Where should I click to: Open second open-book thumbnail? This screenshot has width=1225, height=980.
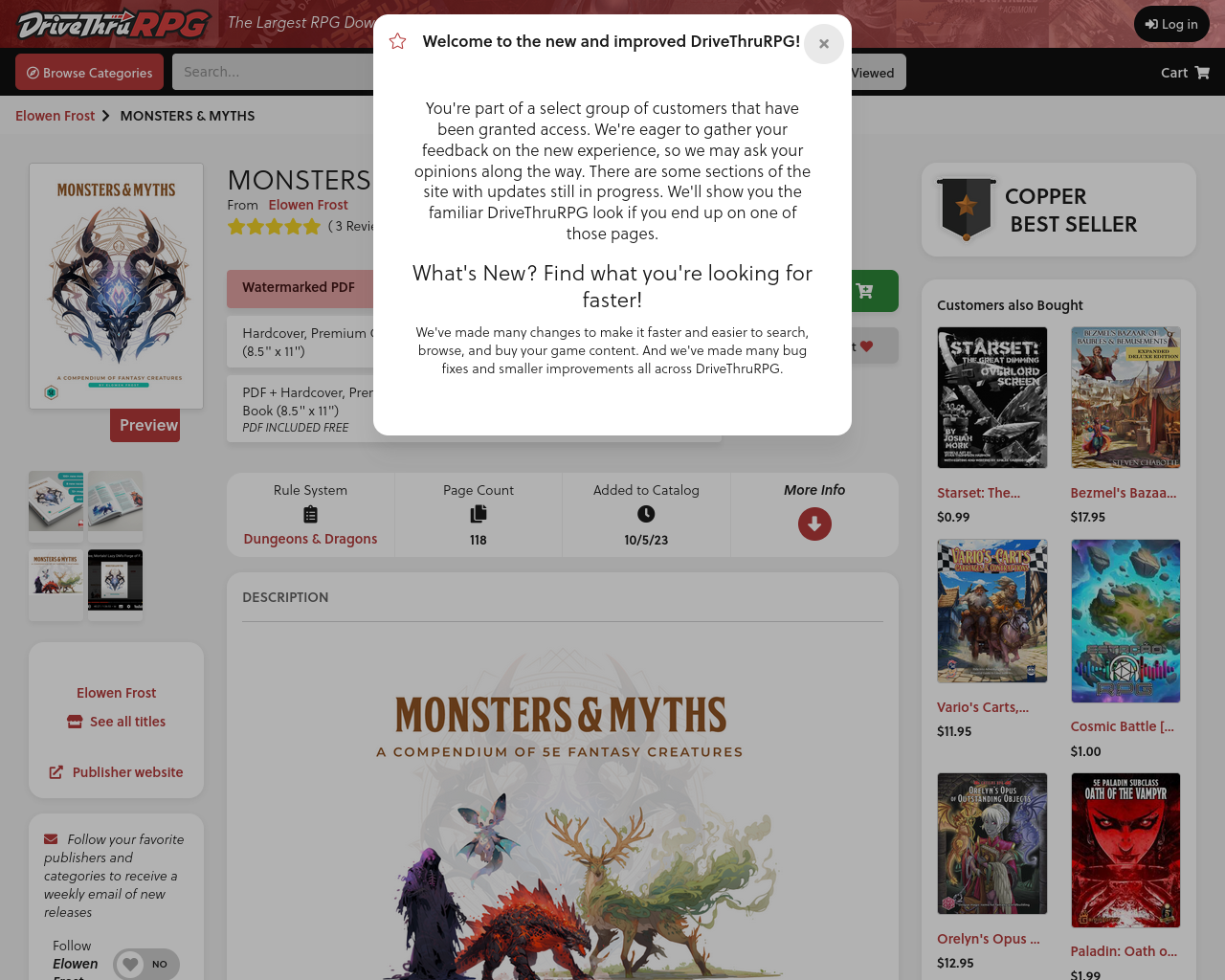[116, 501]
